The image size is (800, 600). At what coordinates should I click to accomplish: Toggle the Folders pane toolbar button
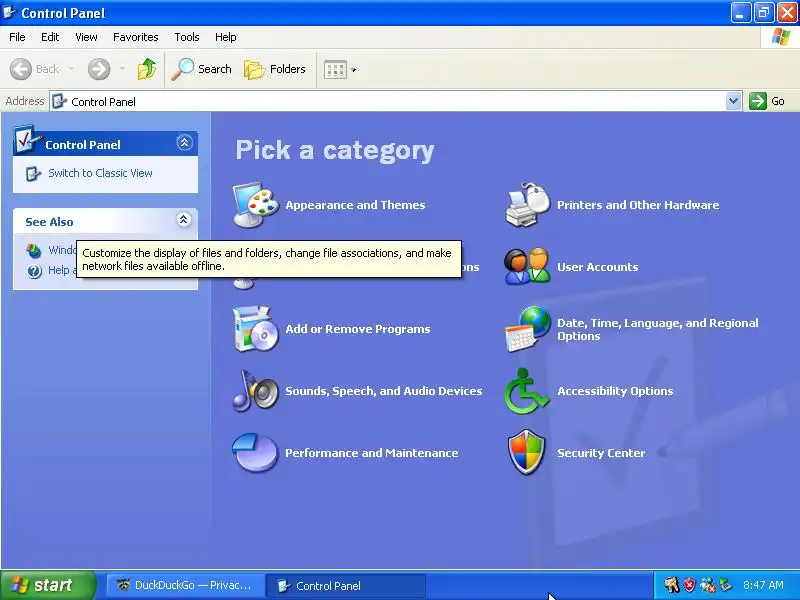point(275,69)
